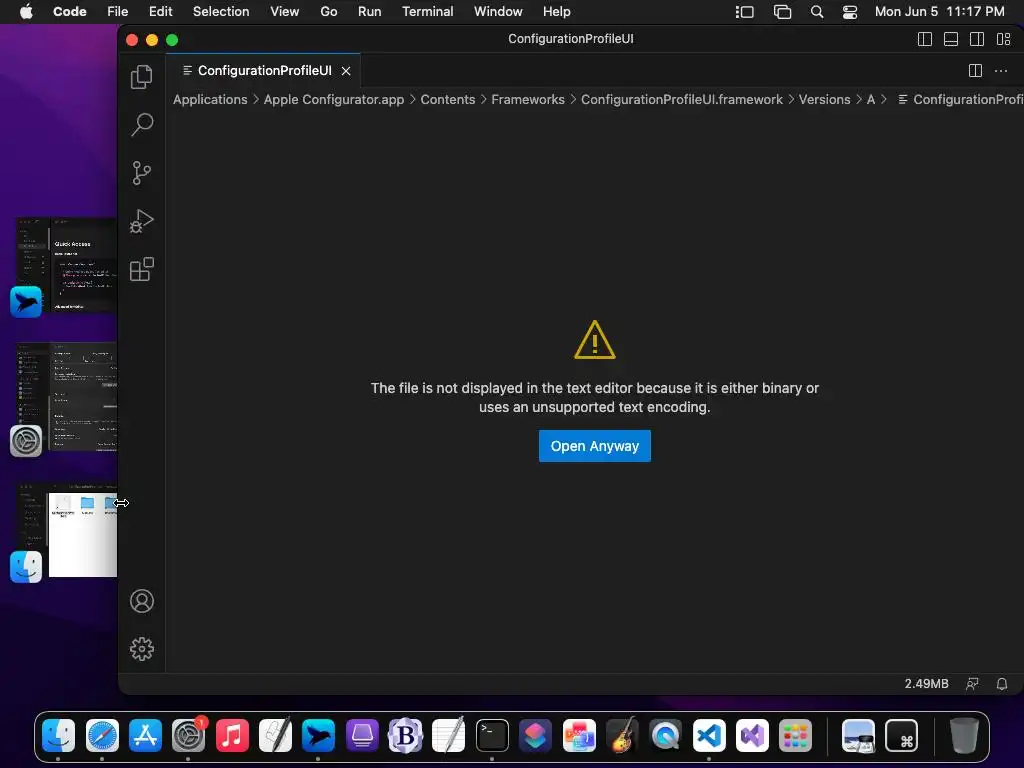Open Terminal from the Dock
The width and height of the screenshot is (1024, 768).
point(492,736)
